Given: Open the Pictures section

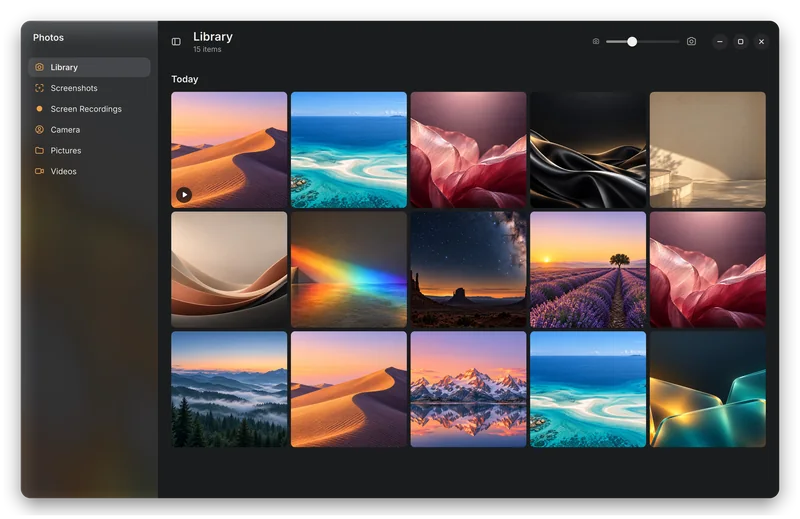Looking at the screenshot, I should tap(89, 151).
